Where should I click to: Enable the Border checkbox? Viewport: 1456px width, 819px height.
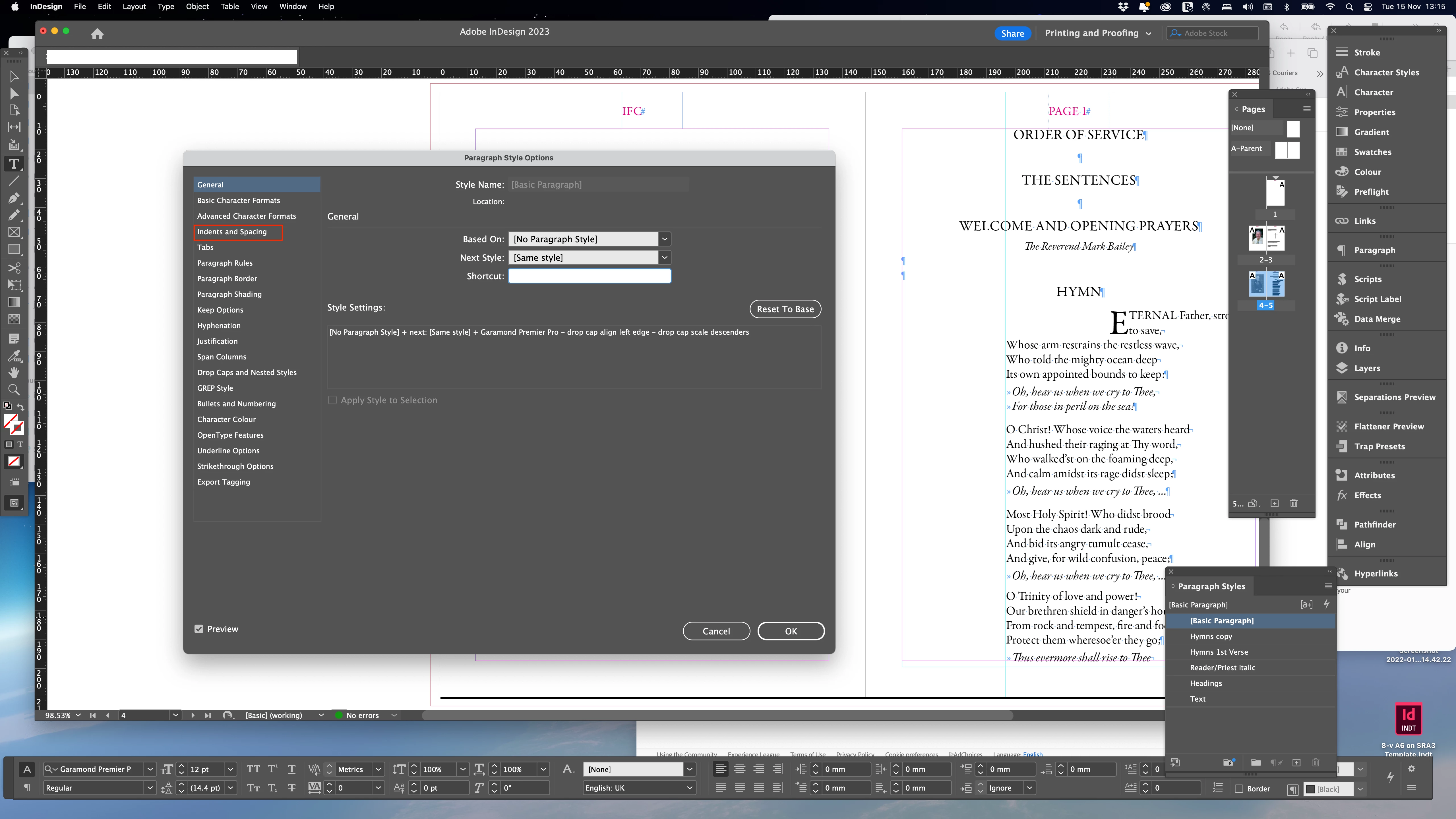pos(1239,789)
